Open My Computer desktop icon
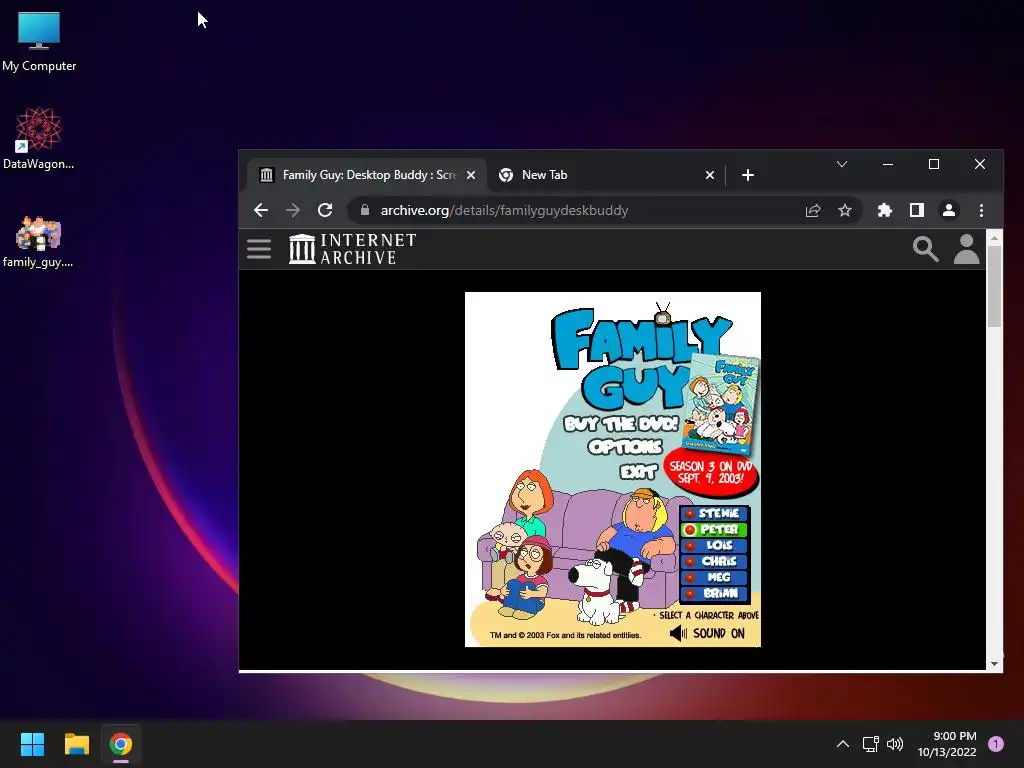 39,40
